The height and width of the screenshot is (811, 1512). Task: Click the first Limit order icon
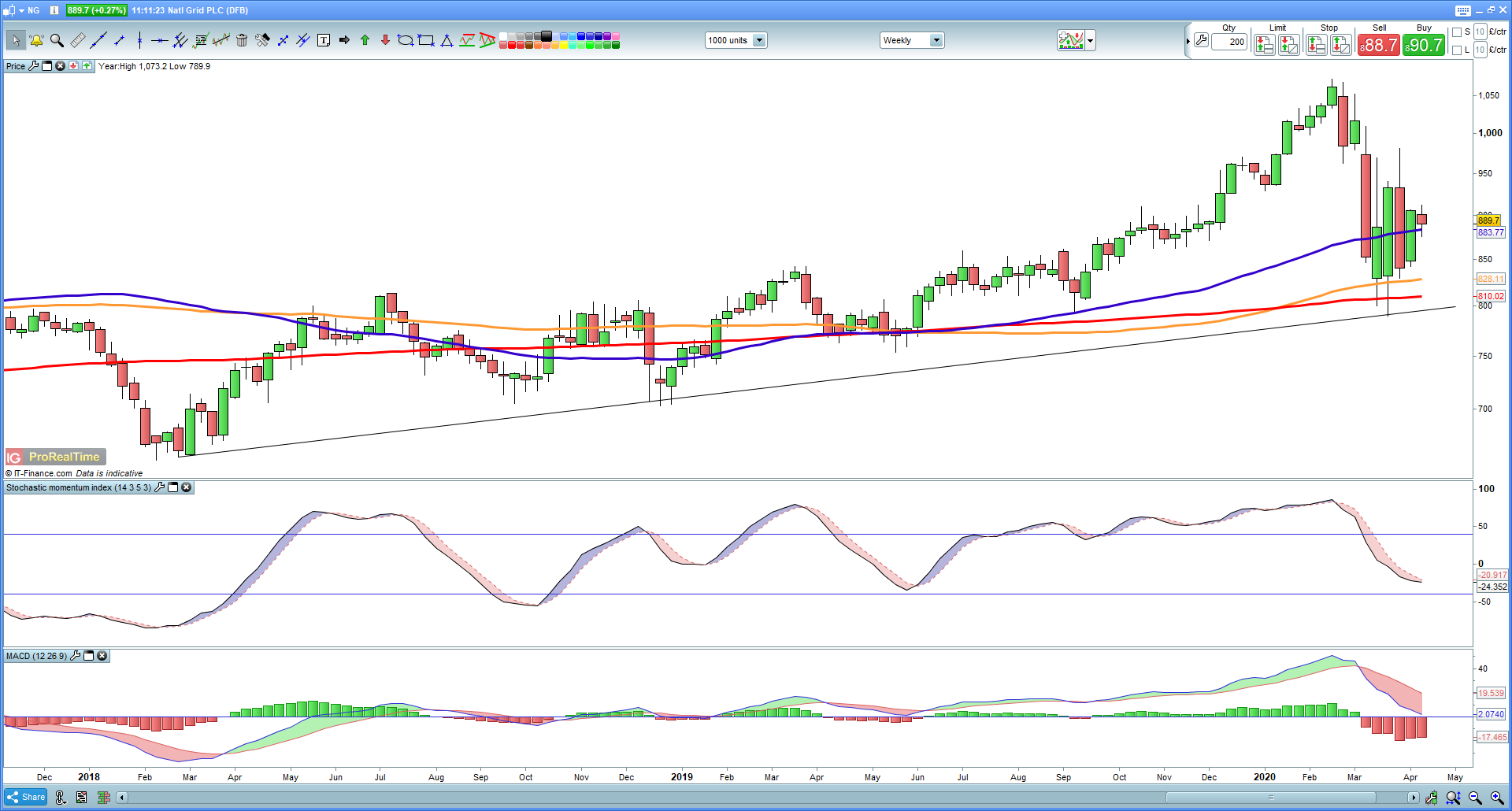click(1264, 45)
